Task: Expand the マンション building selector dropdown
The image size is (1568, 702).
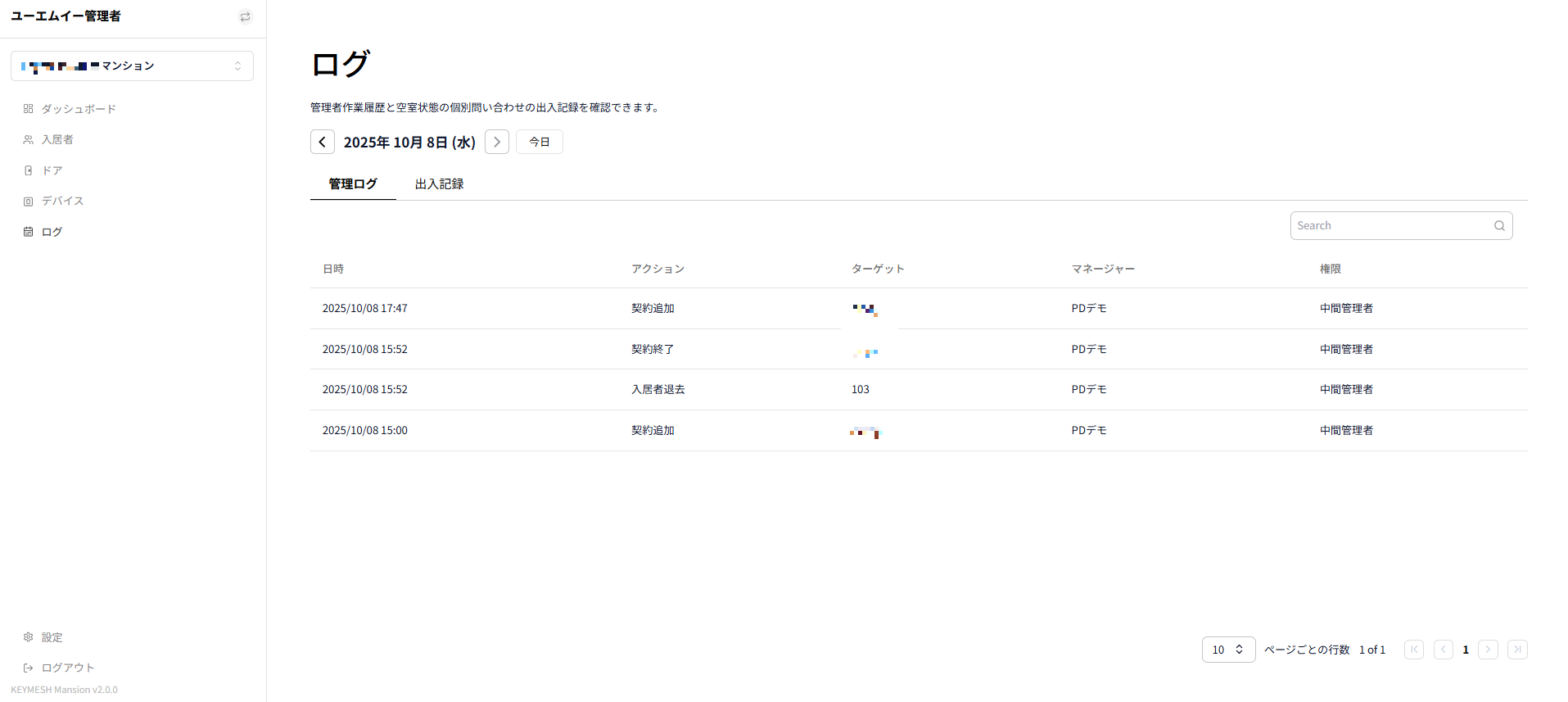Action: click(x=132, y=66)
